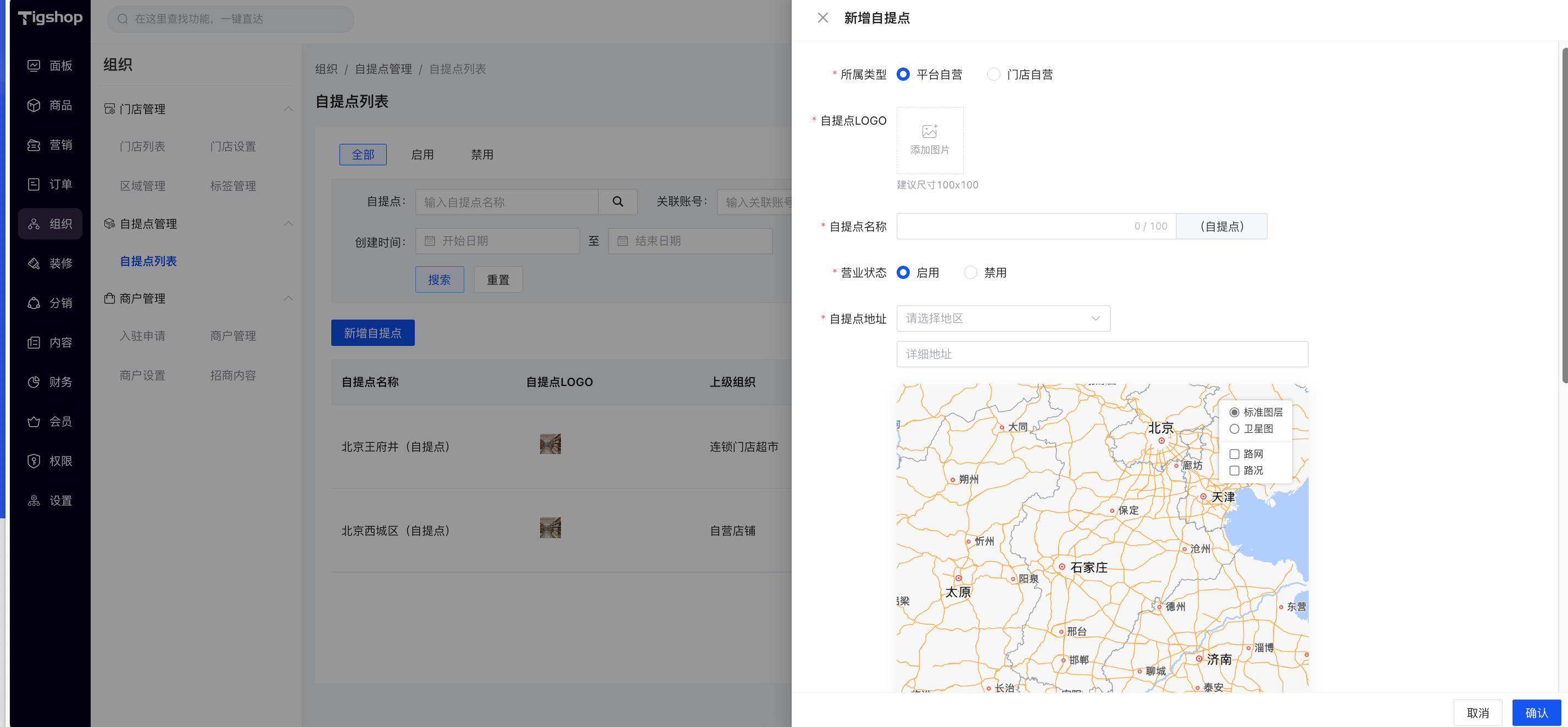The image size is (1568, 727).
Task: Switch map to 卫星图 layer
Action: (1234, 429)
